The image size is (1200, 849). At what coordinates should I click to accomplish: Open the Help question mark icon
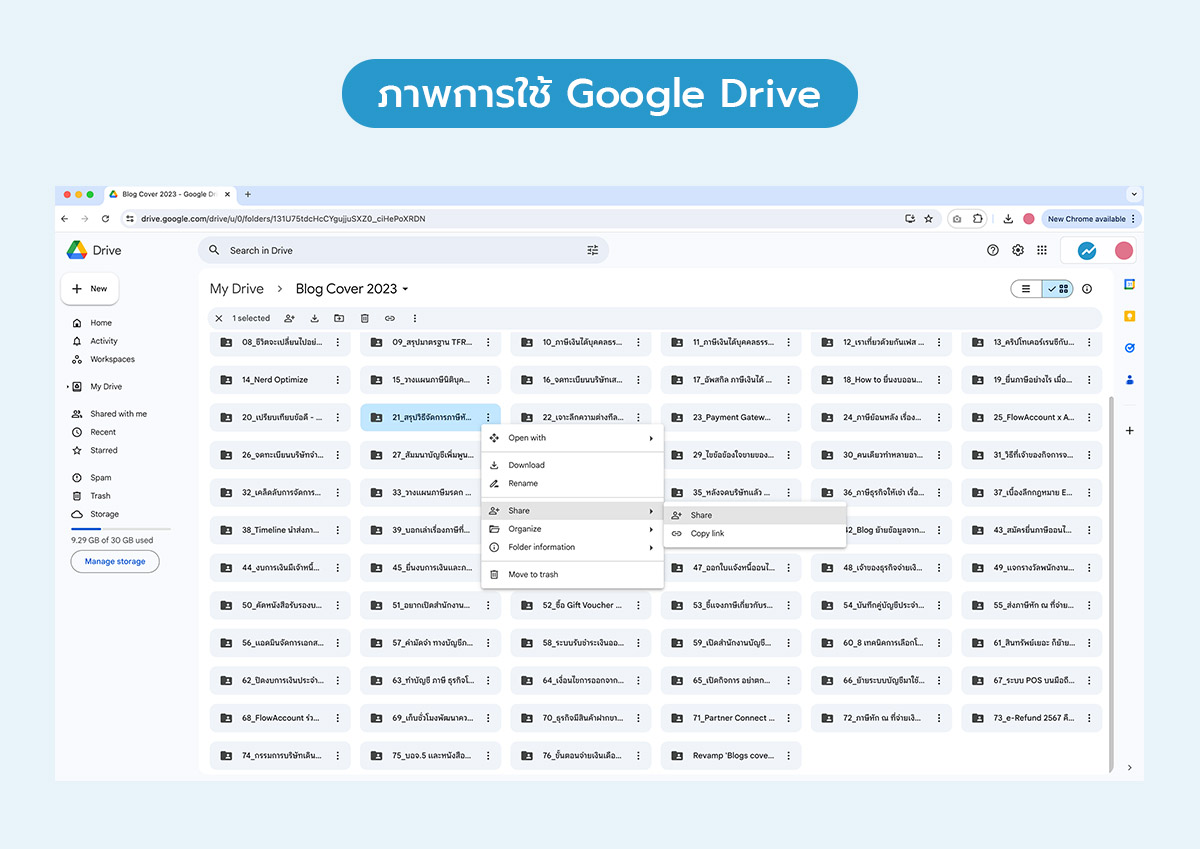tap(993, 250)
